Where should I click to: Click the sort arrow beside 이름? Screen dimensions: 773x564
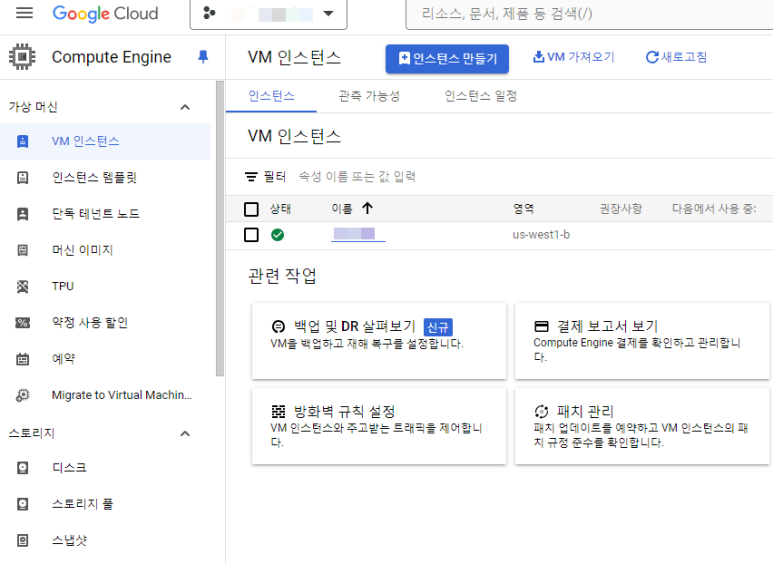point(367,209)
